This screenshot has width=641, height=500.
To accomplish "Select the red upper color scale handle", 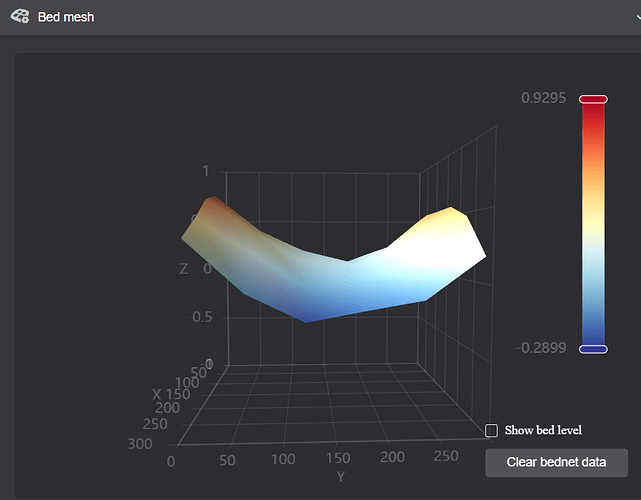I will tap(593, 99).
